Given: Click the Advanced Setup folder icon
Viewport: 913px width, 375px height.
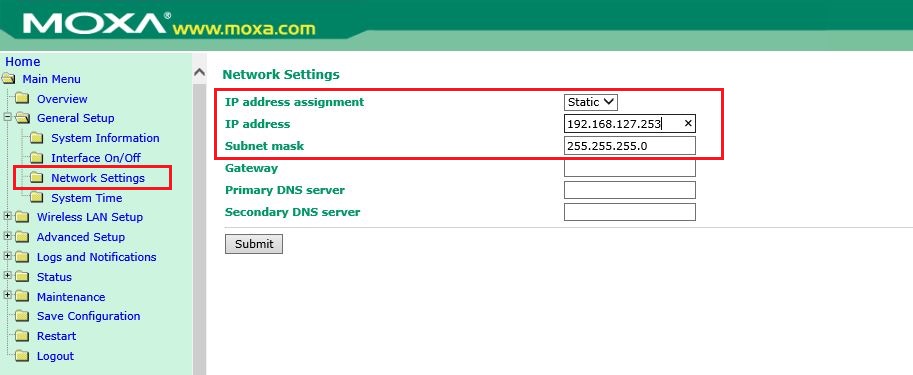Looking at the screenshot, I should [22, 237].
